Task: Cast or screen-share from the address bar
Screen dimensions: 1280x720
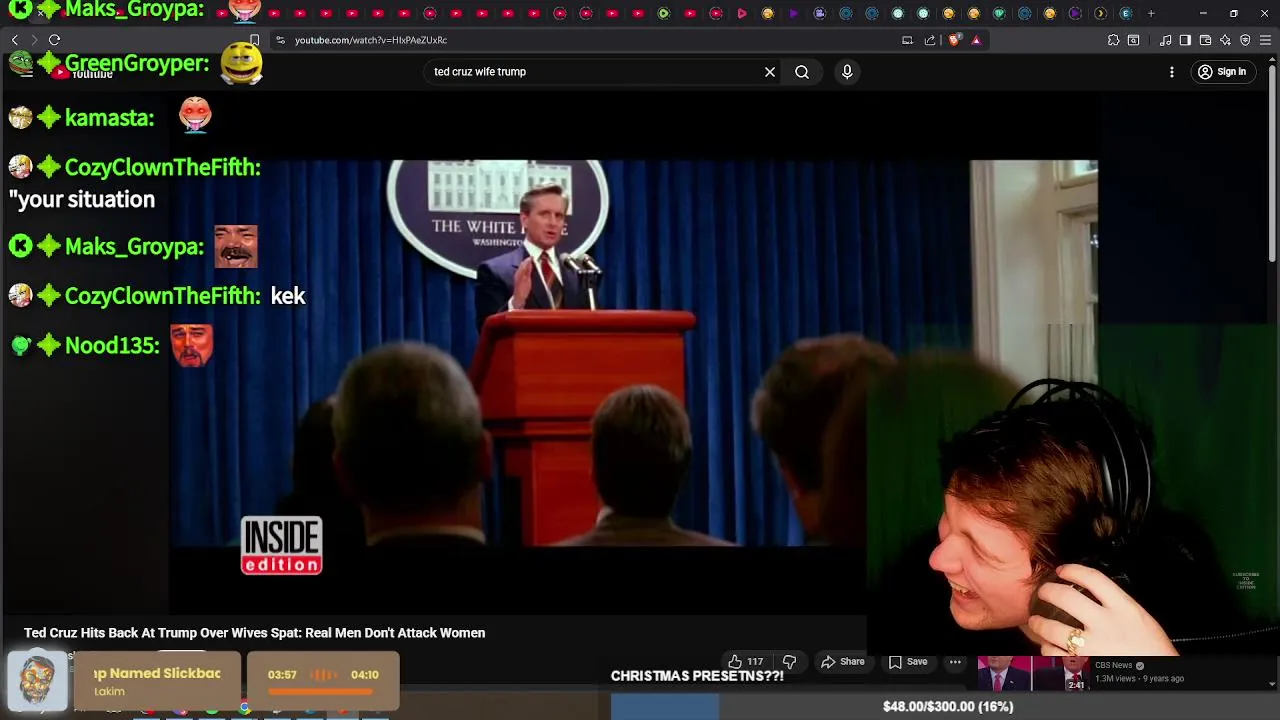Action: [x=907, y=40]
